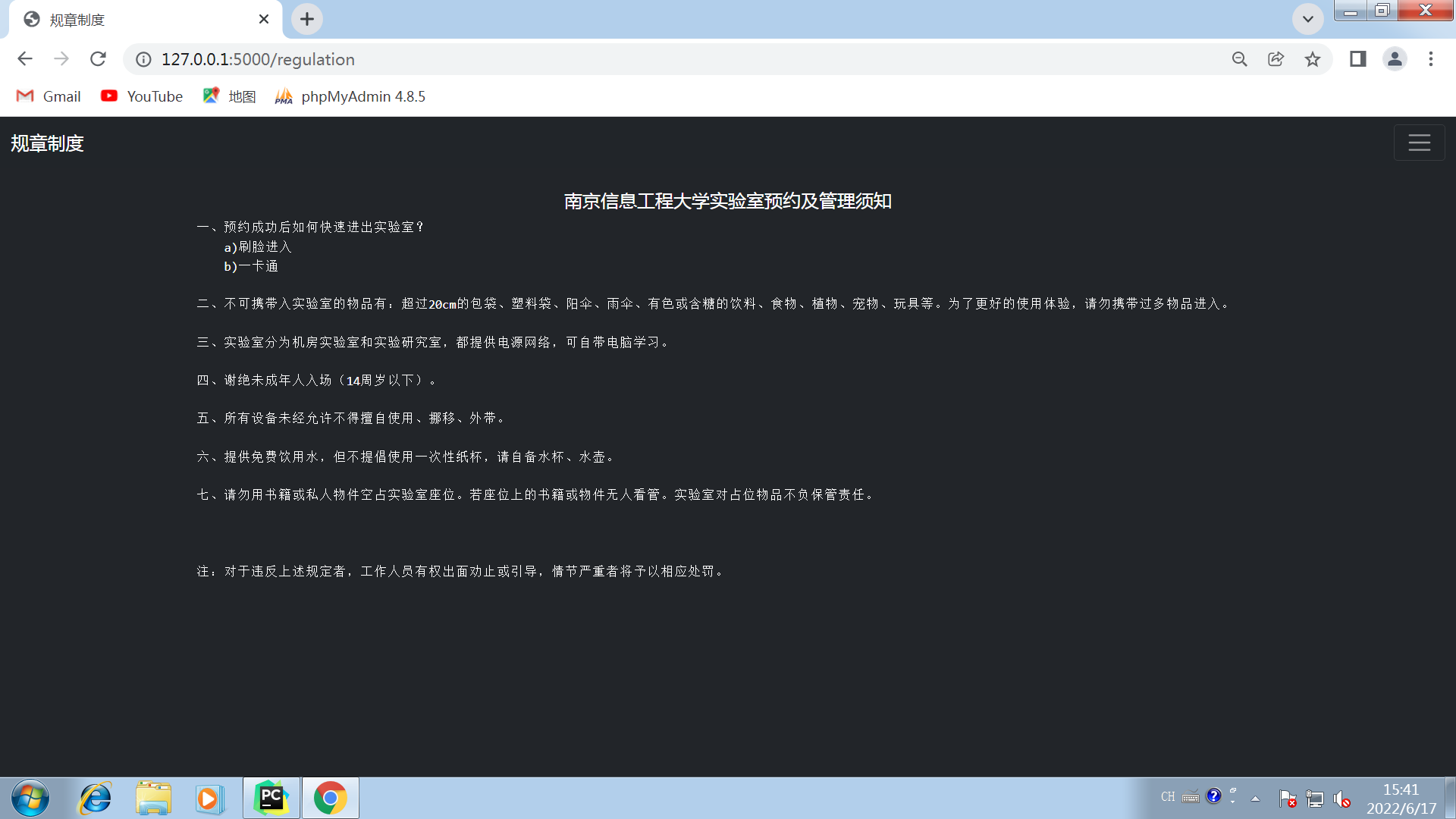
Task: Open the Gmail bookmark
Action: tap(48, 96)
